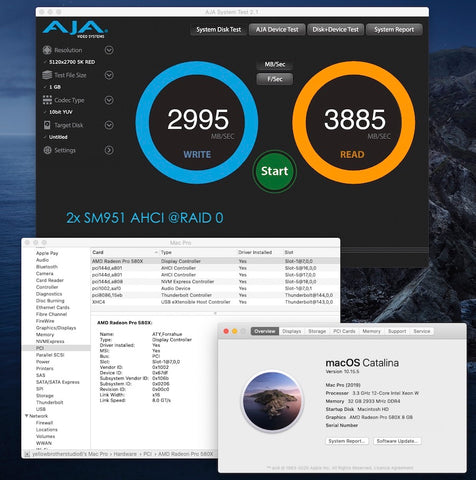Expand the Codec Type dropdown chevron
The width and height of the screenshot is (476, 480).
point(109,100)
